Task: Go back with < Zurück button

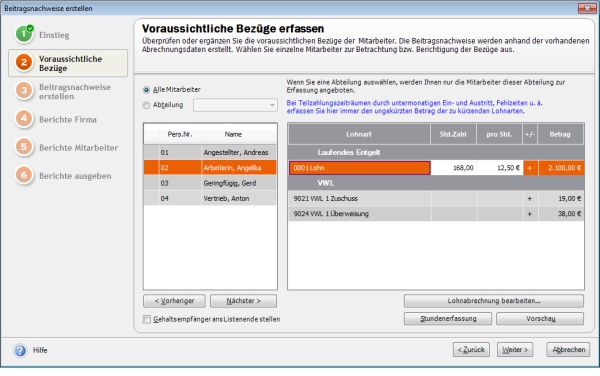Action: [471, 350]
